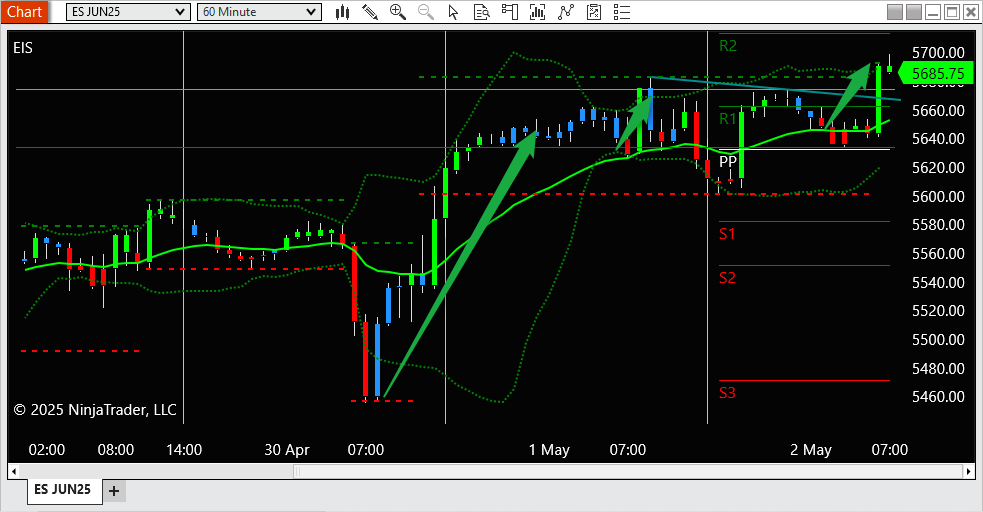Click the S2 support label
The width and height of the screenshot is (983, 512).
coord(727,278)
